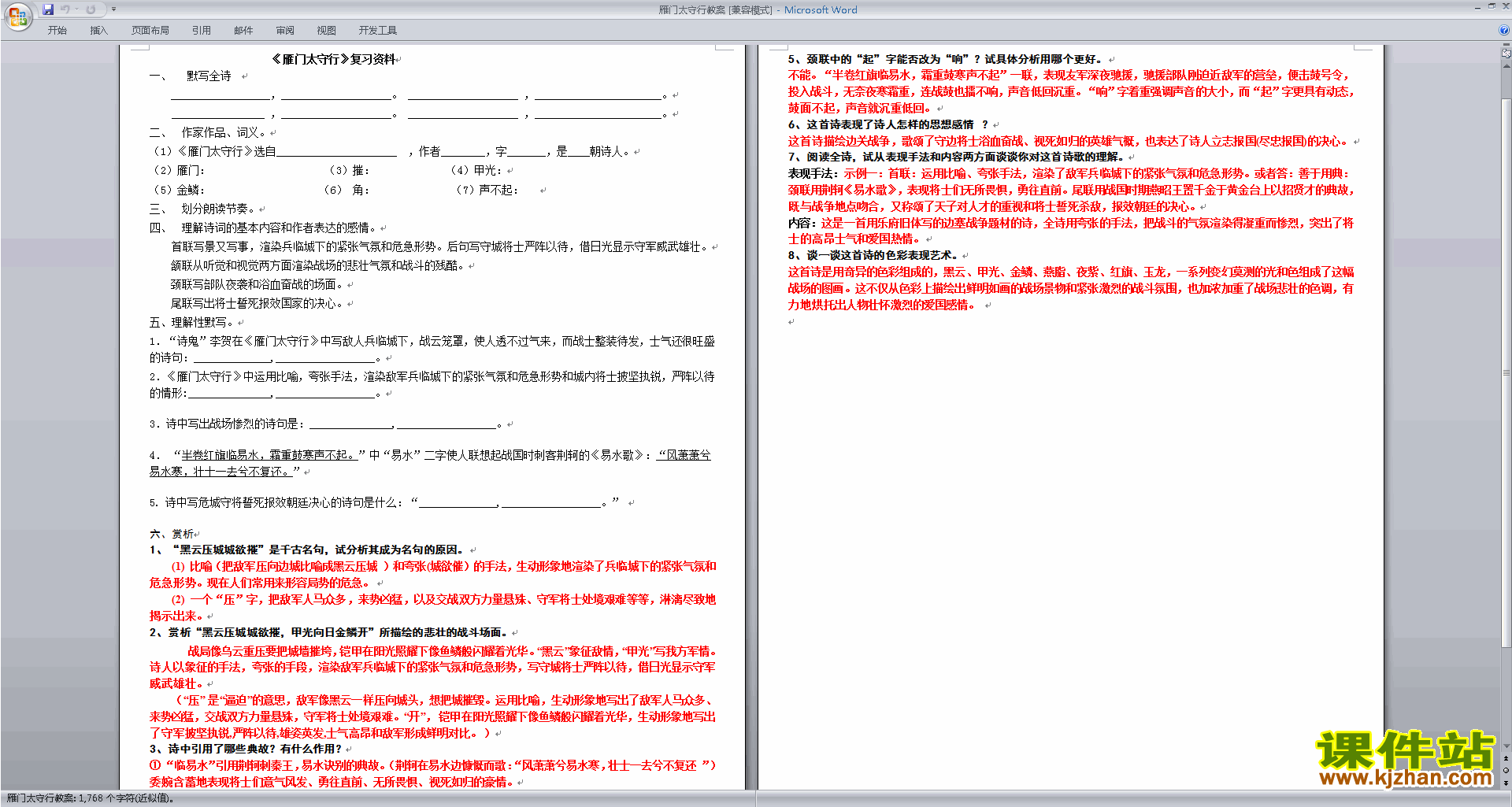Viewport: 1512px width, 807px height.
Task: Click the line 尾联写出将士誓死报效国家的决心
Action: click(258, 303)
